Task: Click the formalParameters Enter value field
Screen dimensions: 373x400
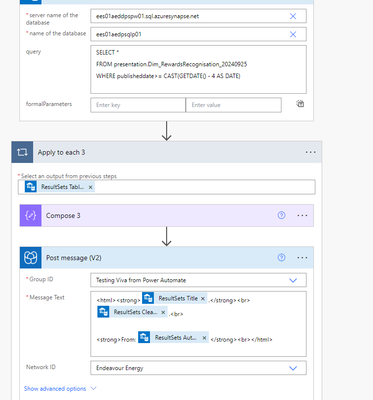Action: pyautogui.click(x=233, y=105)
